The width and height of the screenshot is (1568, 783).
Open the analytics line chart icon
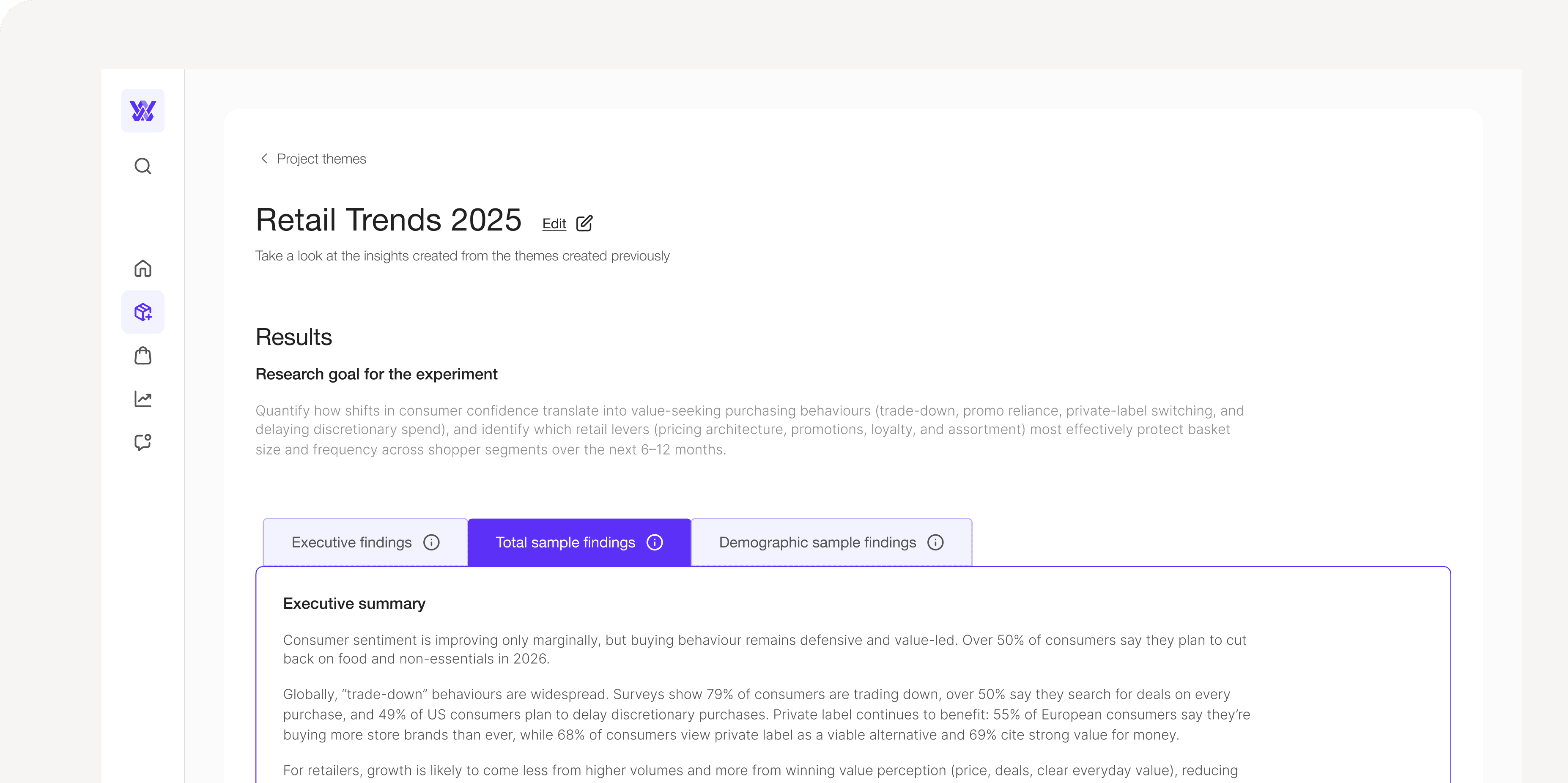tap(143, 399)
